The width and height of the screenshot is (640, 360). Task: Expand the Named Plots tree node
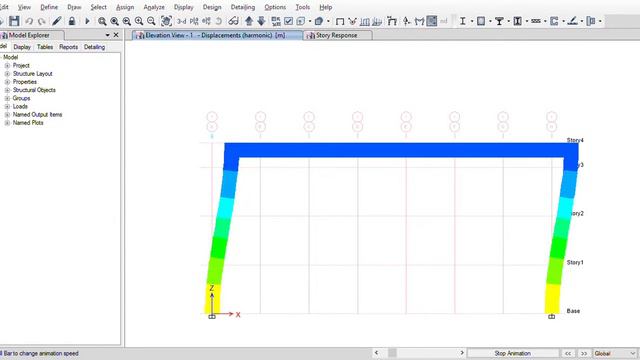click(7, 123)
